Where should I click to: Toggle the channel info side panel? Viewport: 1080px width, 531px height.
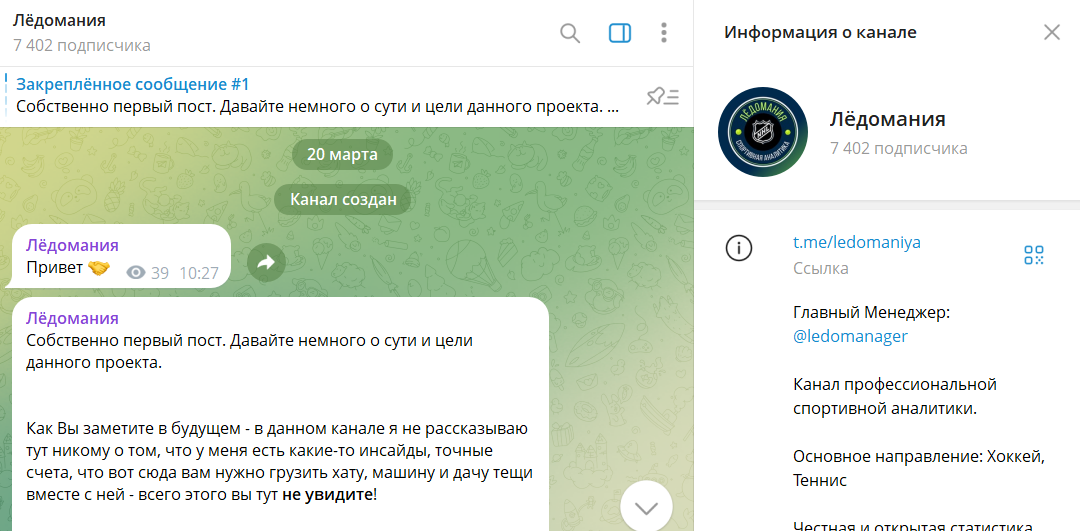point(620,33)
